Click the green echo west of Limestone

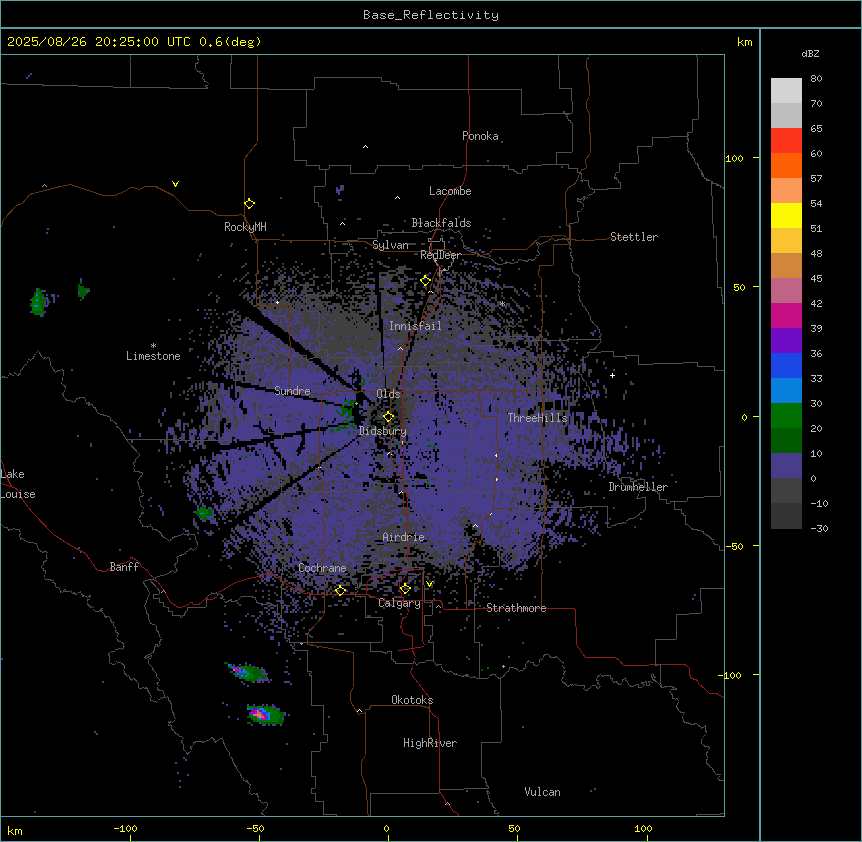(38, 302)
